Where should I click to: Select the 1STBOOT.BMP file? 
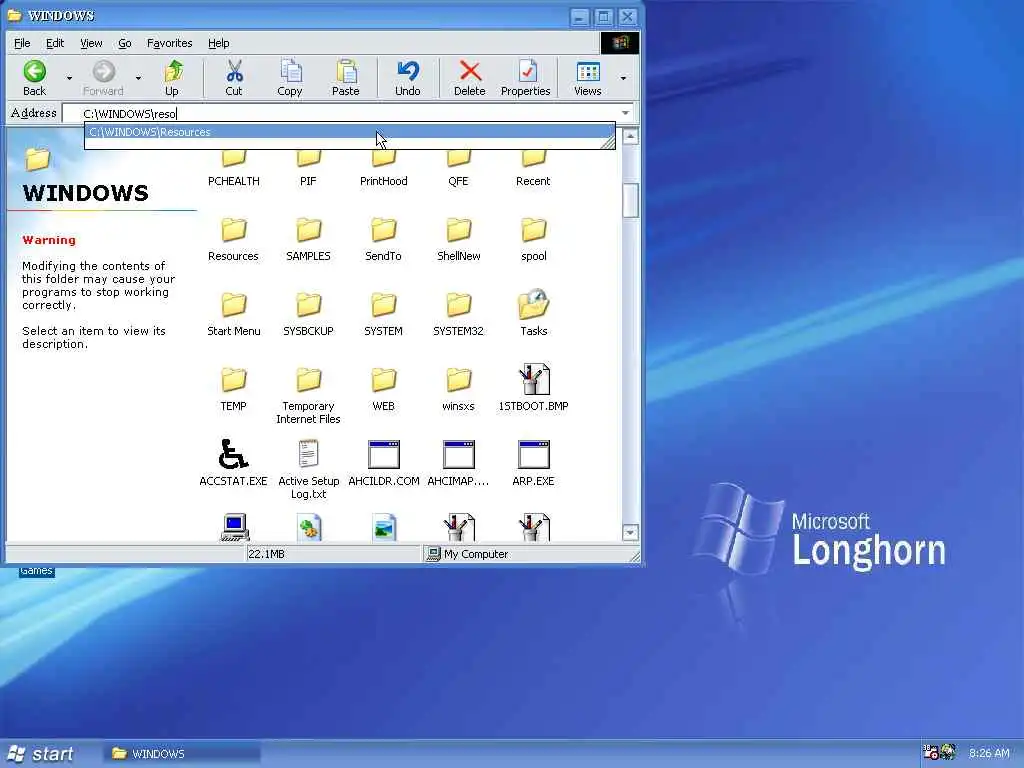[x=534, y=389]
